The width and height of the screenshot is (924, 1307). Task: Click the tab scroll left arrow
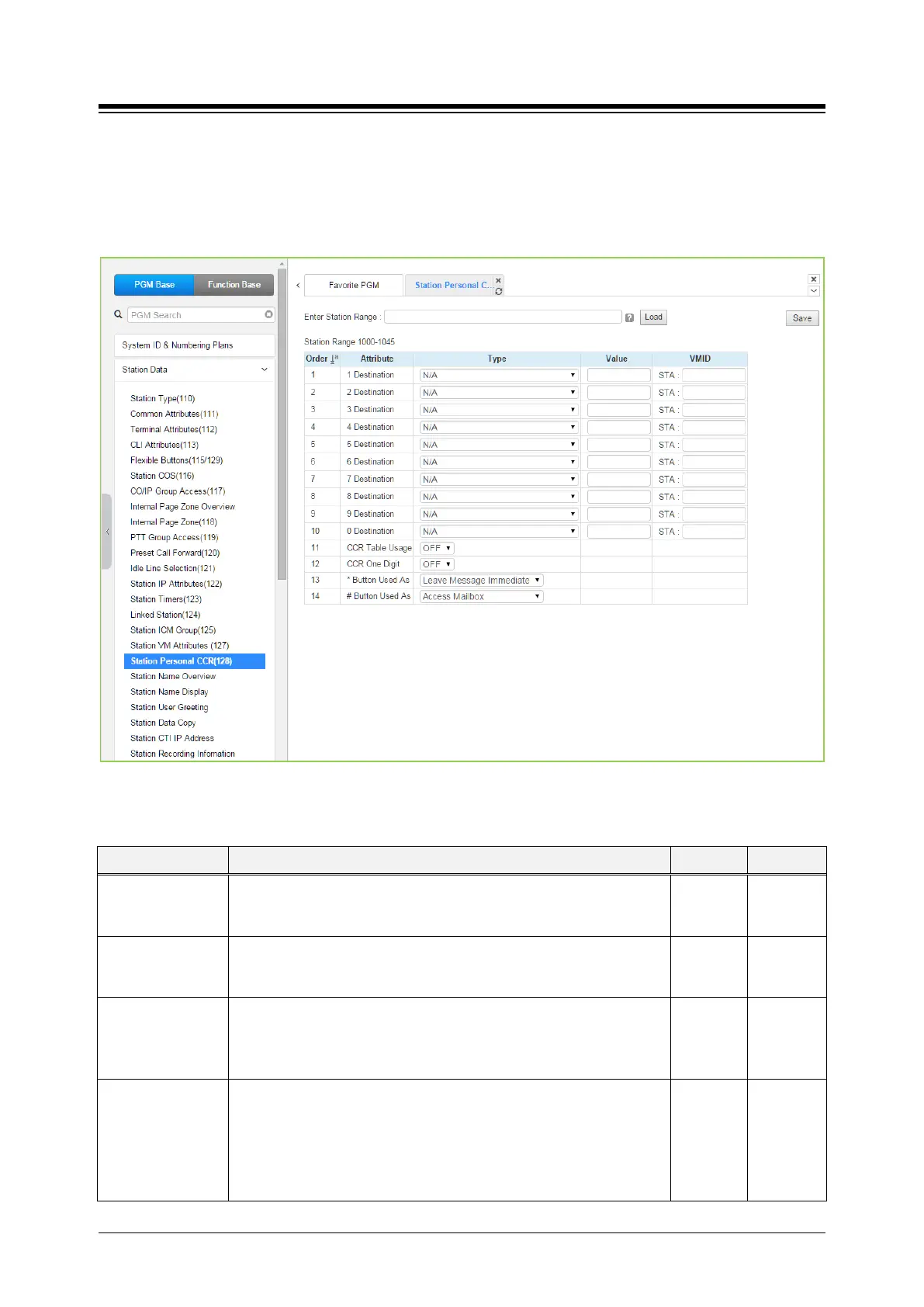298,286
